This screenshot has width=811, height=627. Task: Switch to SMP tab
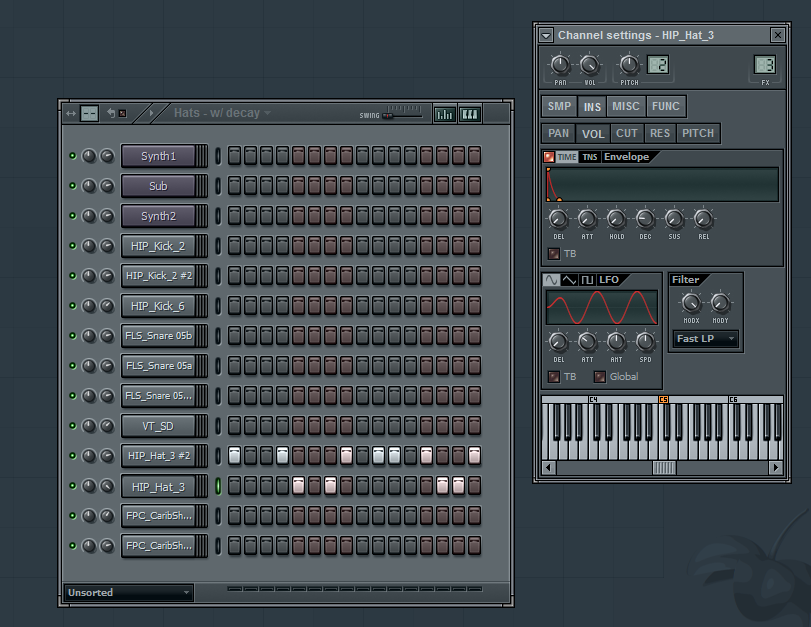coord(559,106)
